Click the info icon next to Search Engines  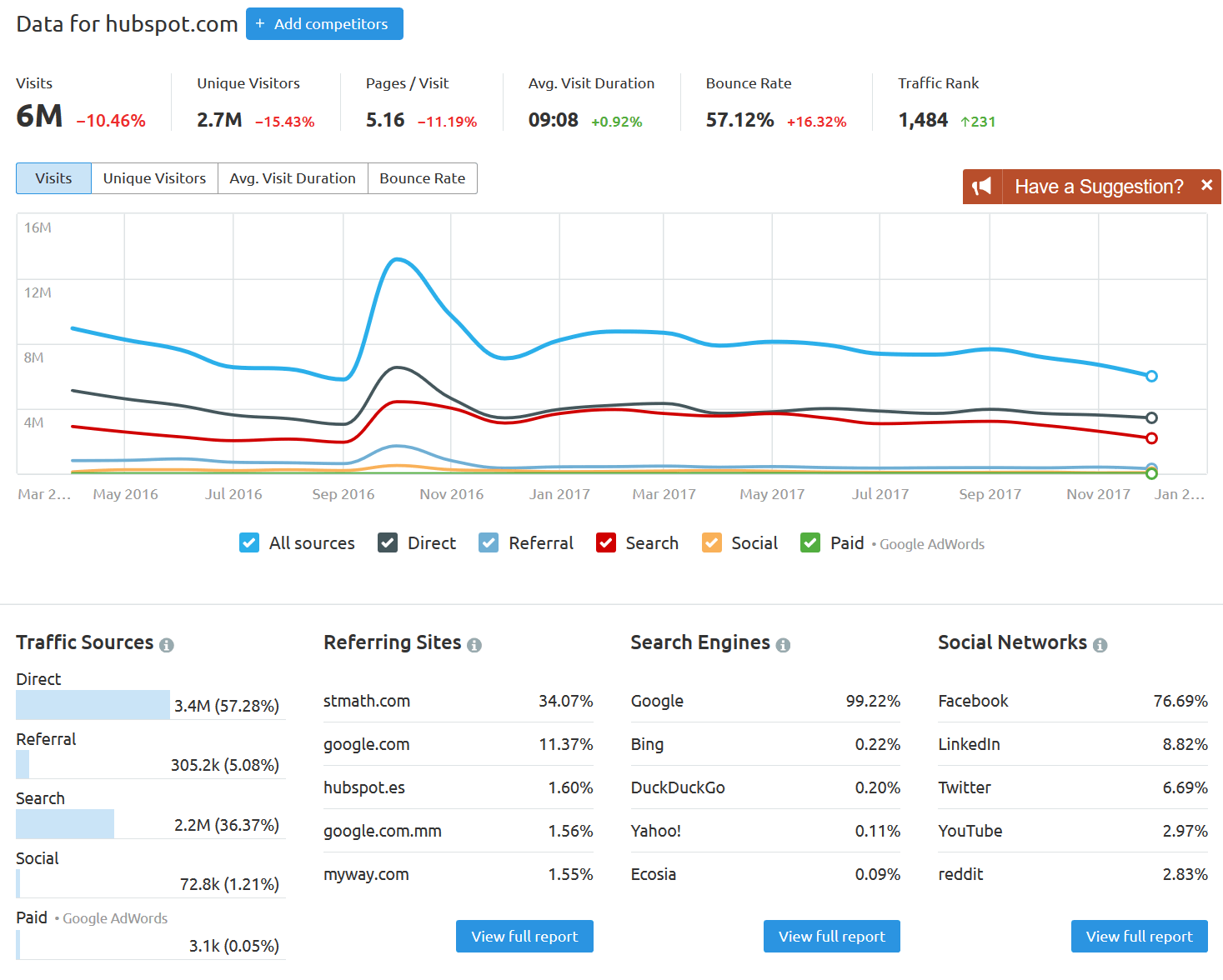783,645
